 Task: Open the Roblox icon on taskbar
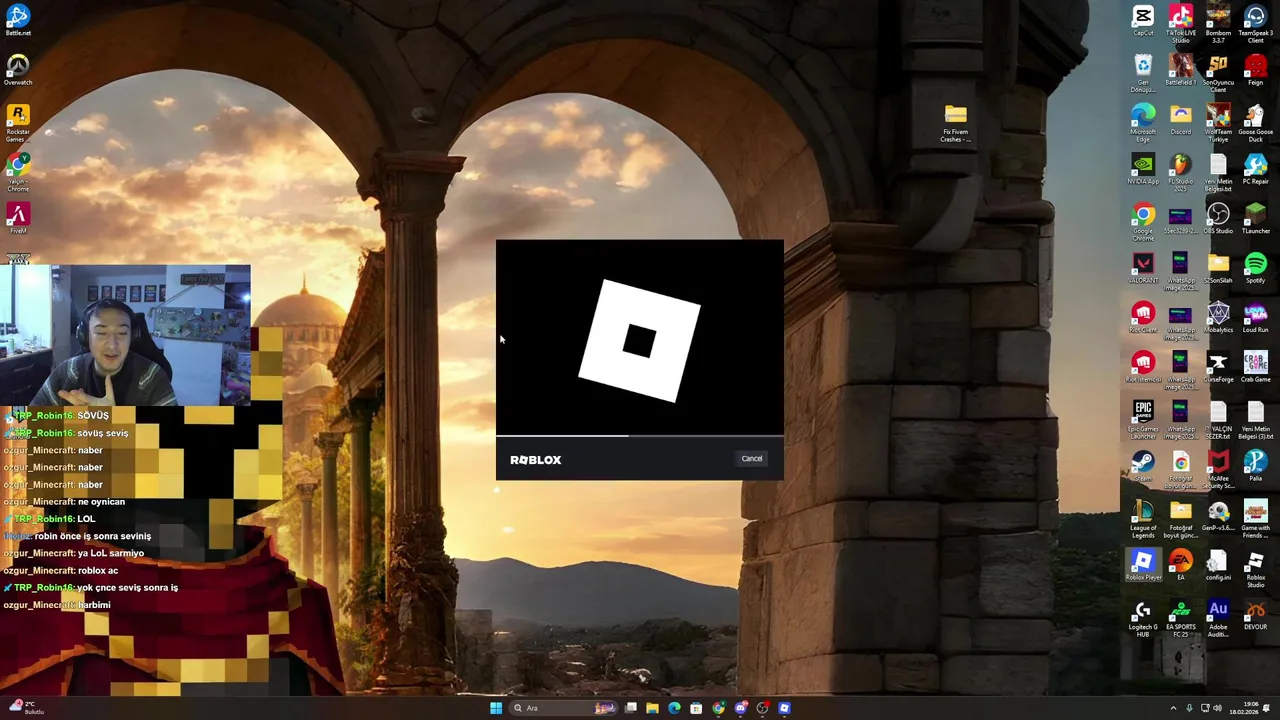(x=784, y=708)
